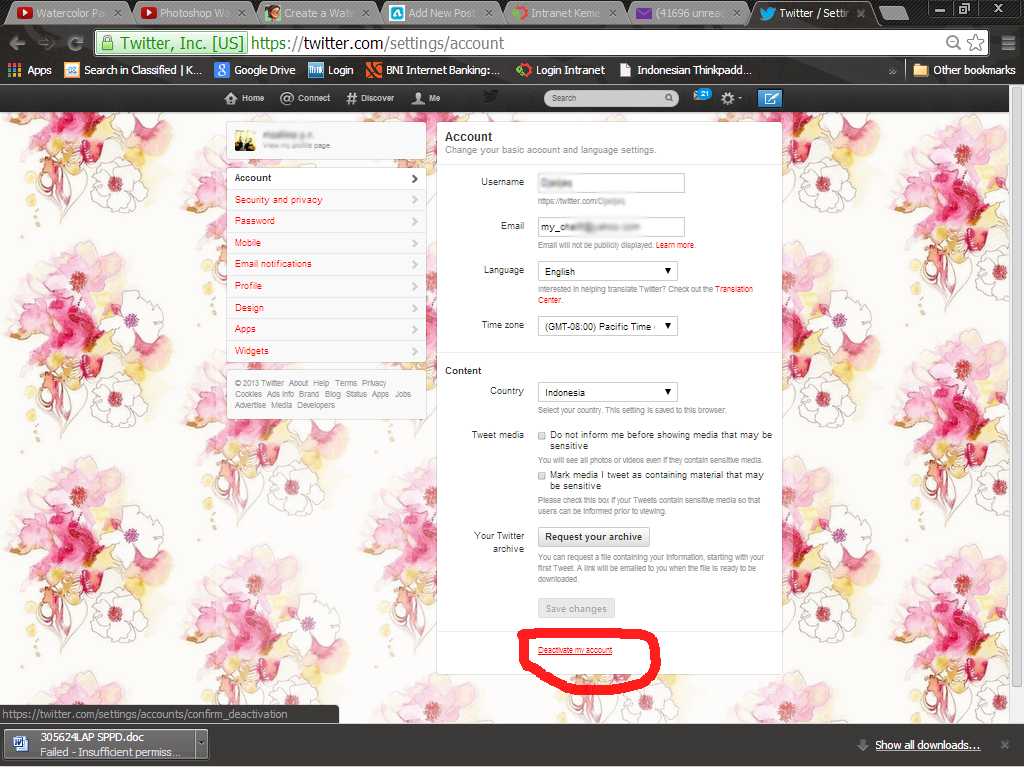This screenshot has width=1024, height=768.
Task: Open the Time zone dropdown
Action: click(x=607, y=326)
